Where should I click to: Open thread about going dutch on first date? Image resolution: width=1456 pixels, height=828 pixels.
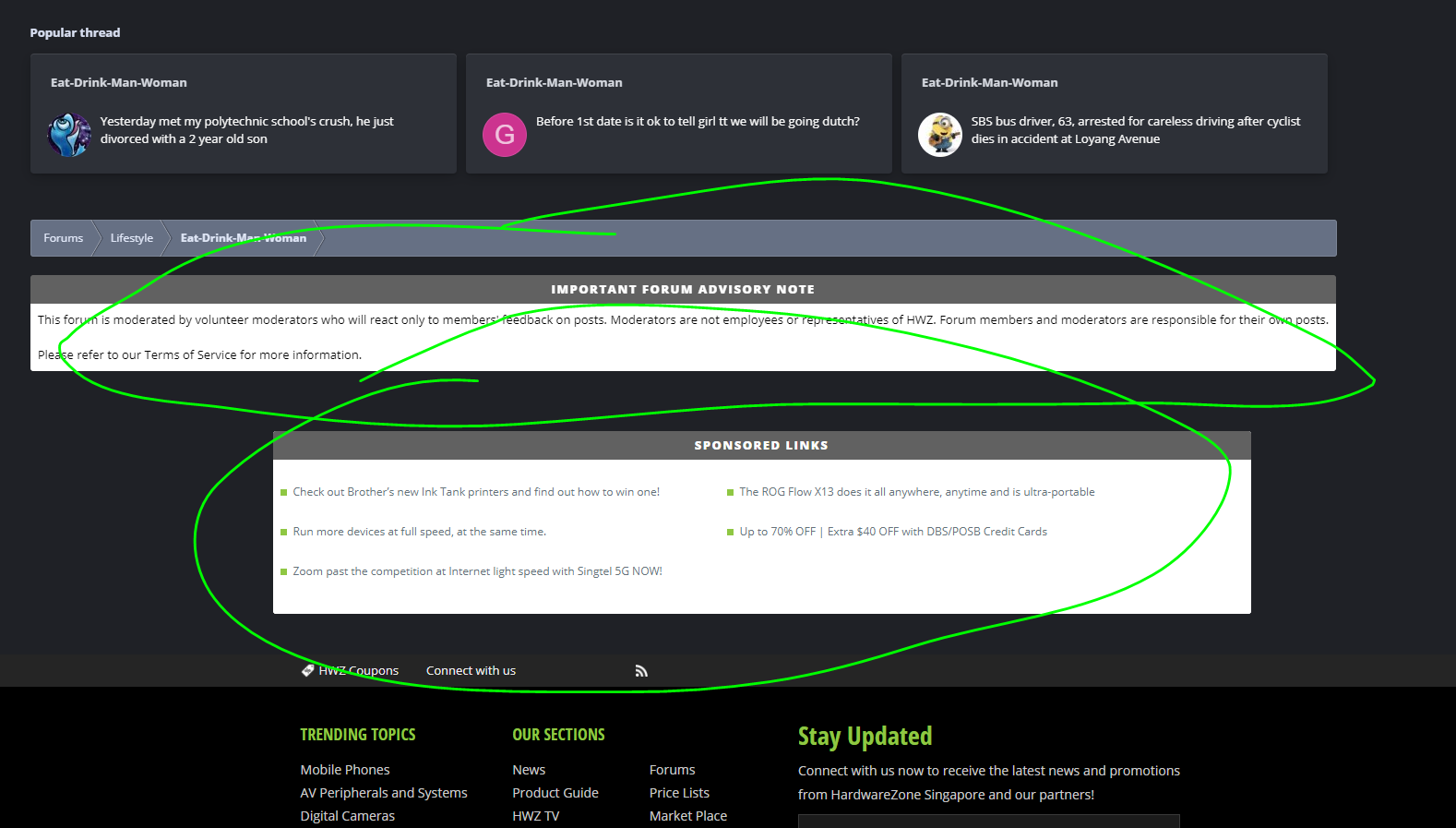point(698,121)
